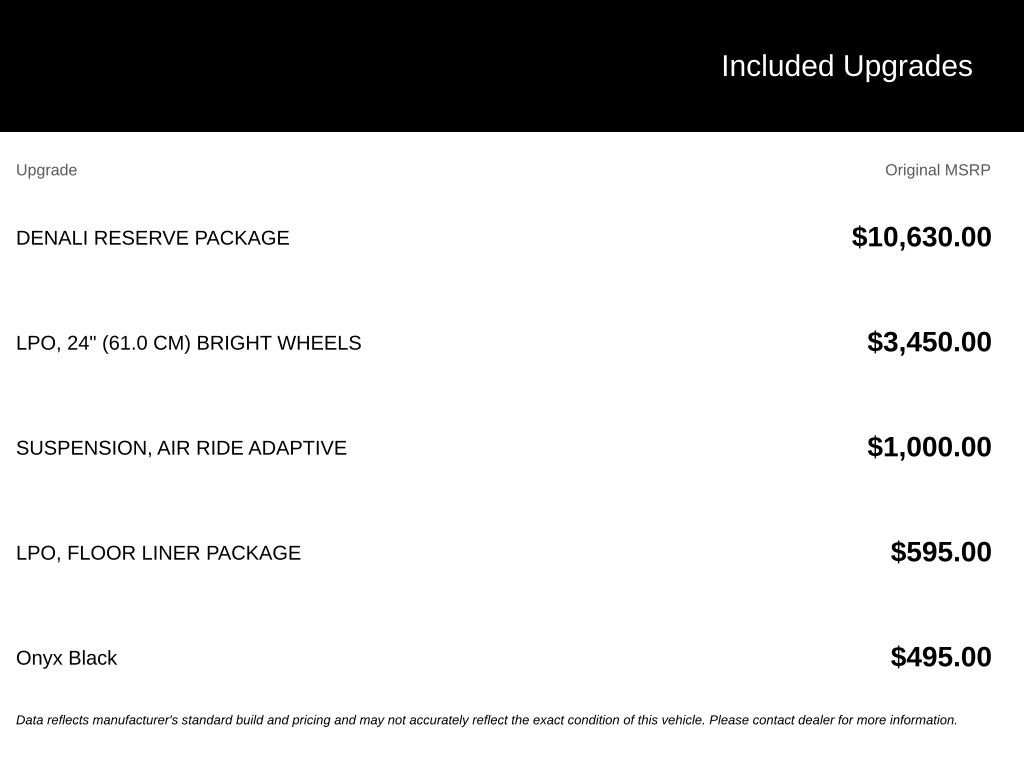Click the $3,450.00 wheels price
1024x768 pixels.
(x=929, y=342)
